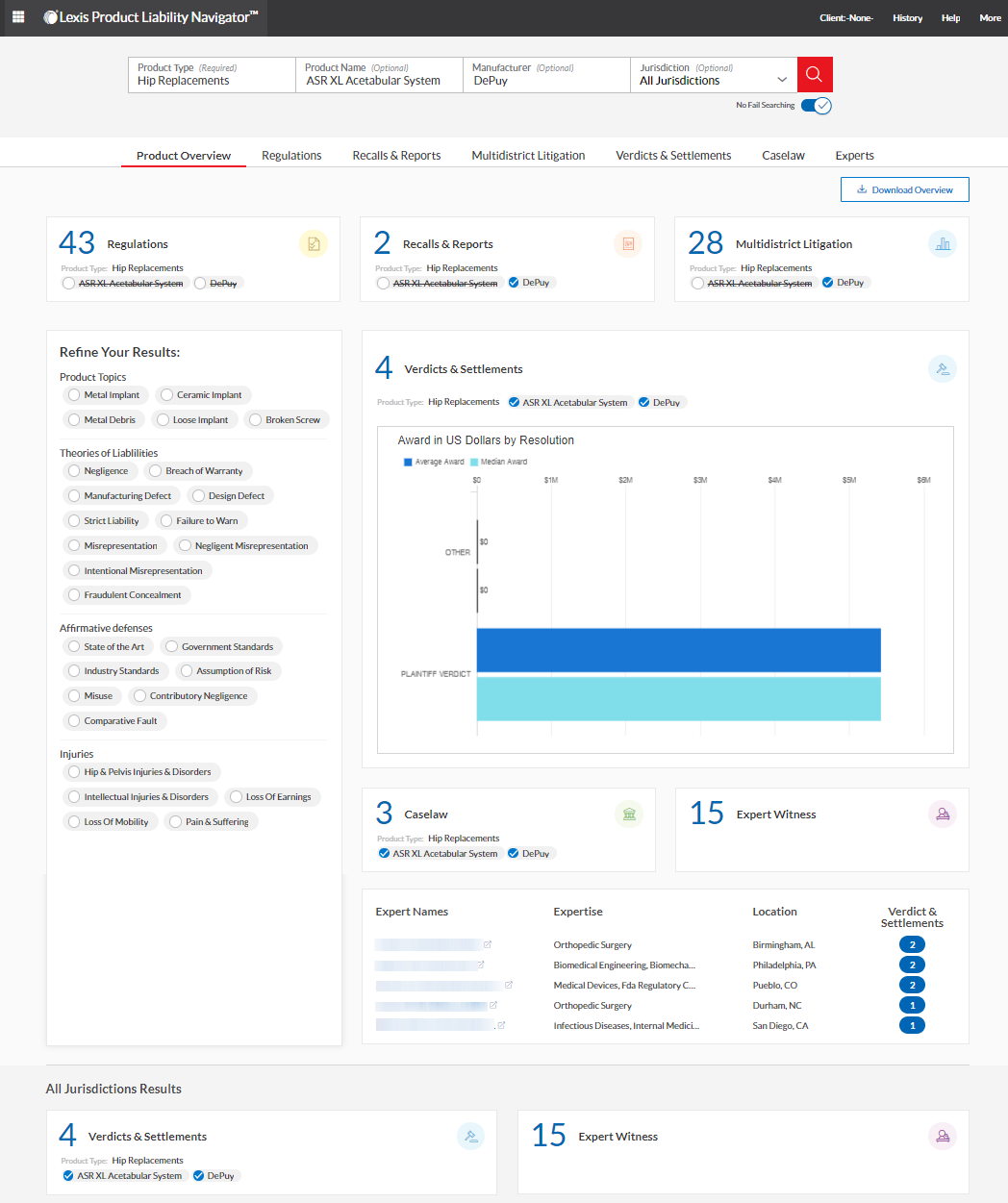Click the Expert Witness icon beside Caselaw card
Screen dimensions: 1008x1203
click(x=943, y=815)
